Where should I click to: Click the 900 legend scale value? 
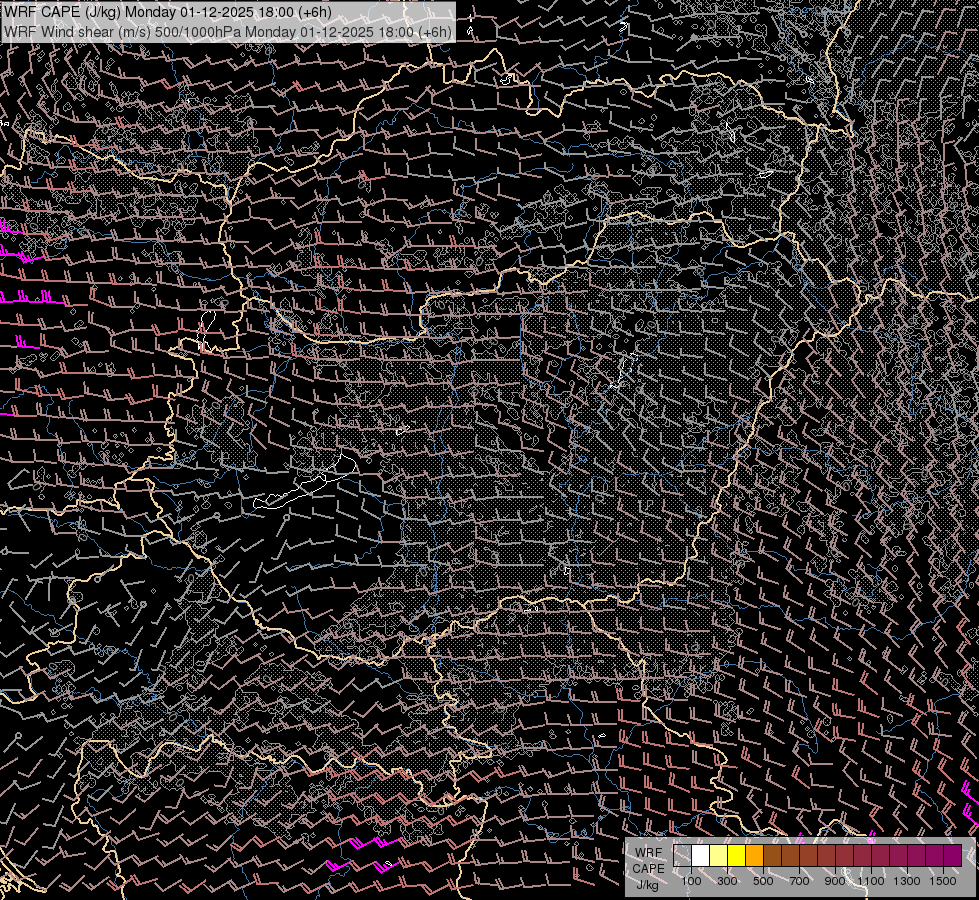[x=835, y=881]
